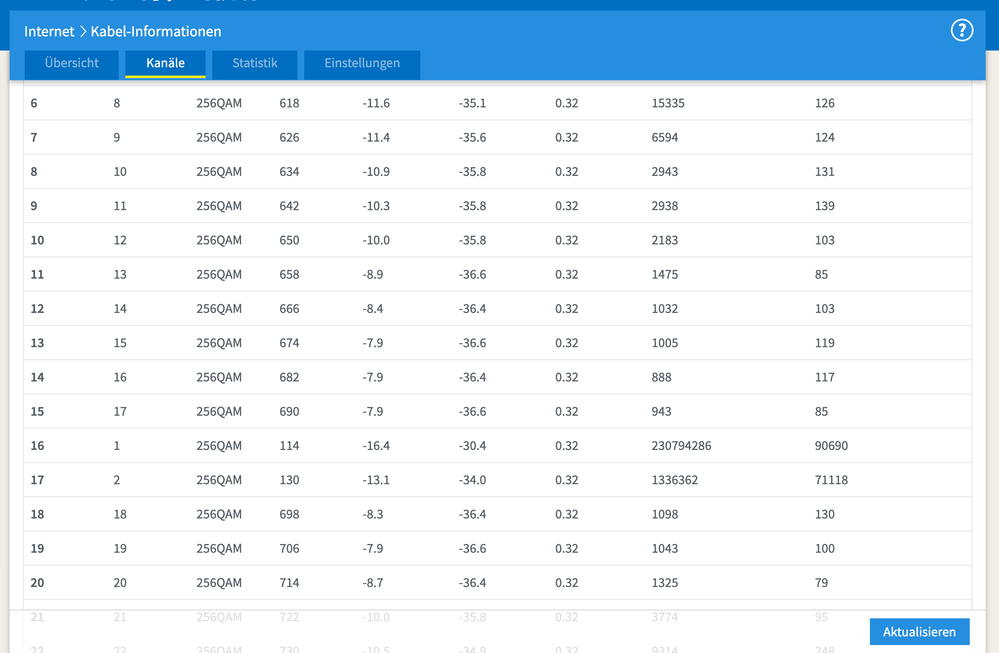
Task: Click the Kabel-Informationen breadcrumb title
Action: pos(156,32)
